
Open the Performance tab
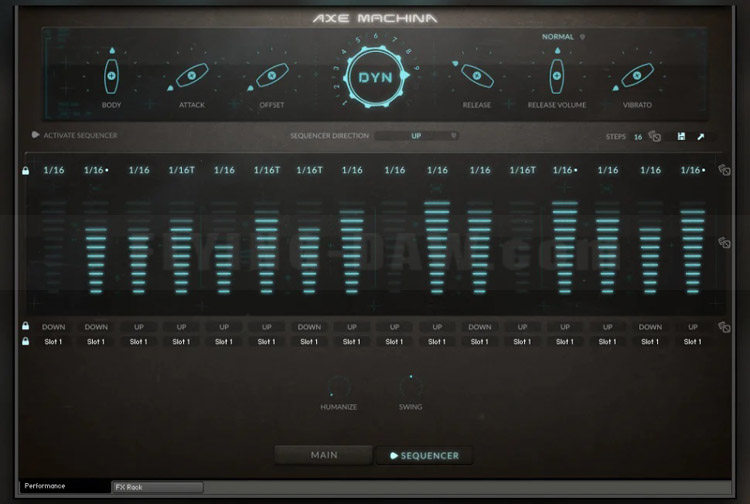65,486
